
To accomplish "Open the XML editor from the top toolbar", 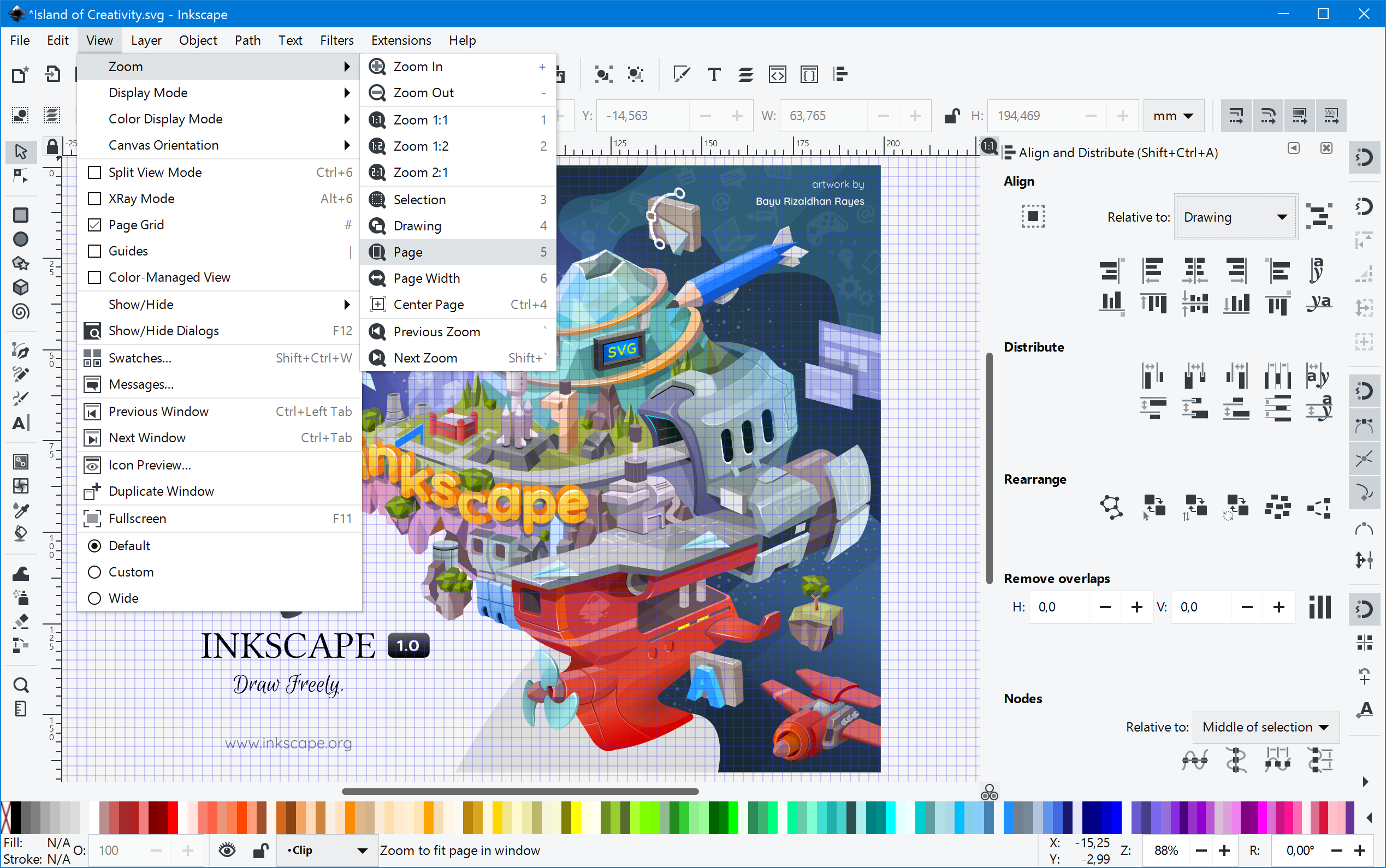I will [x=777, y=74].
